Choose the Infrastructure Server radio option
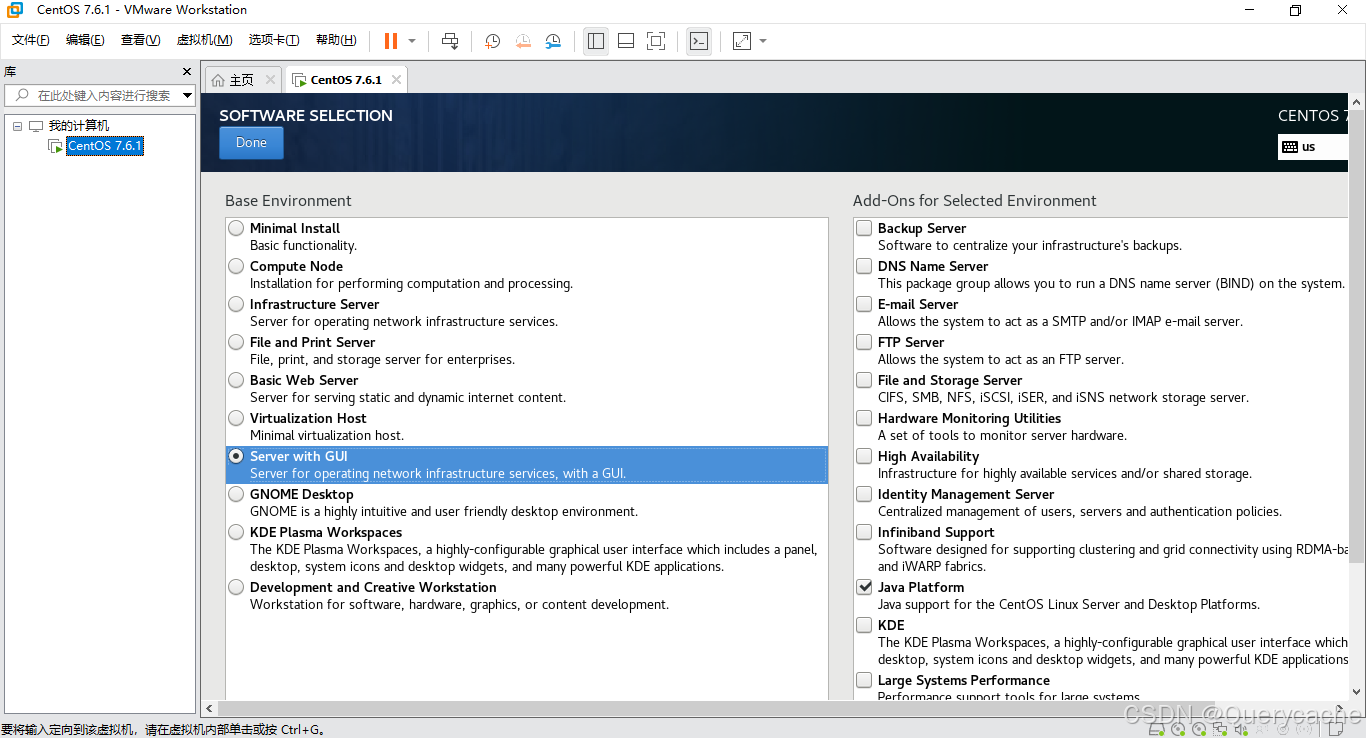The height and width of the screenshot is (738, 1366). coord(236,304)
